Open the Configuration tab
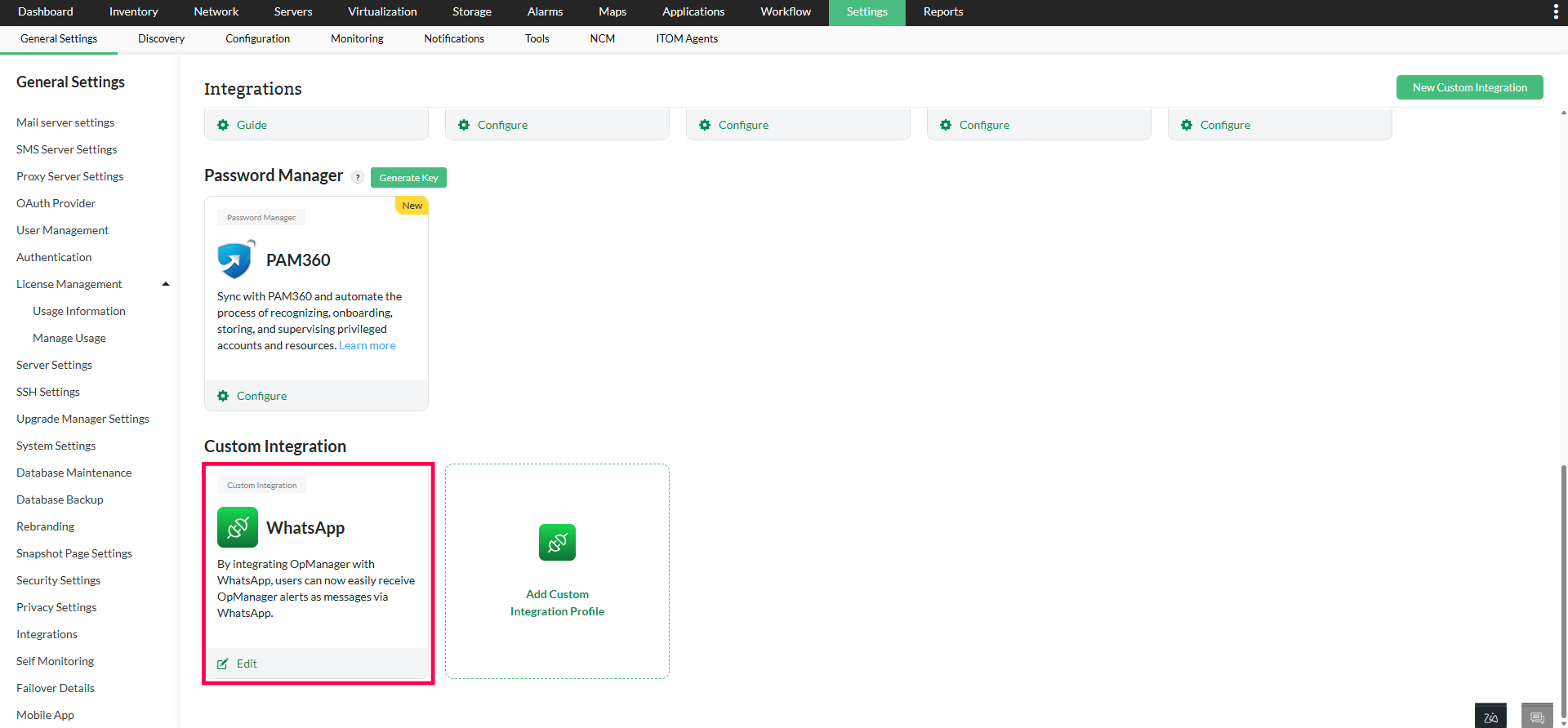Viewport: 1568px width, 728px height. click(257, 39)
